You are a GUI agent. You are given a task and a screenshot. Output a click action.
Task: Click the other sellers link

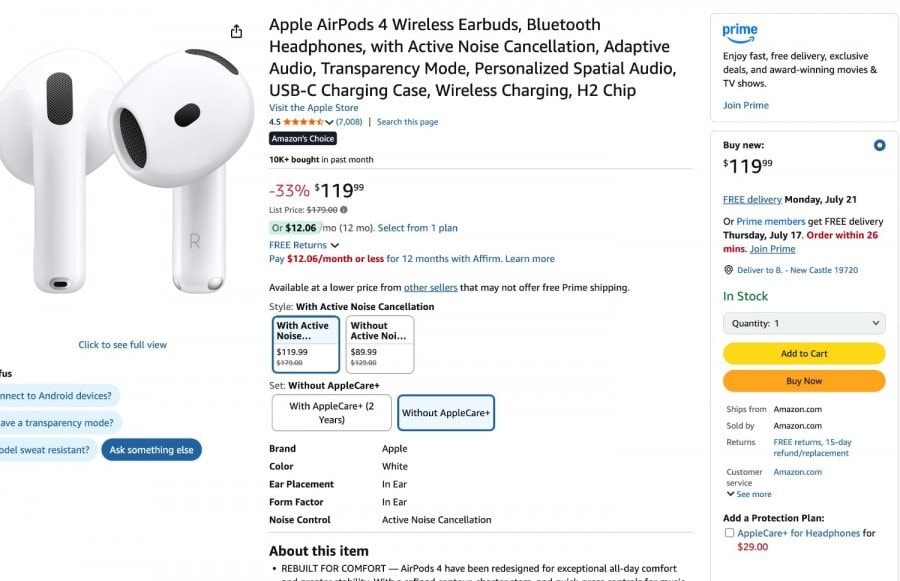pyautogui.click(x=430, y=288)
